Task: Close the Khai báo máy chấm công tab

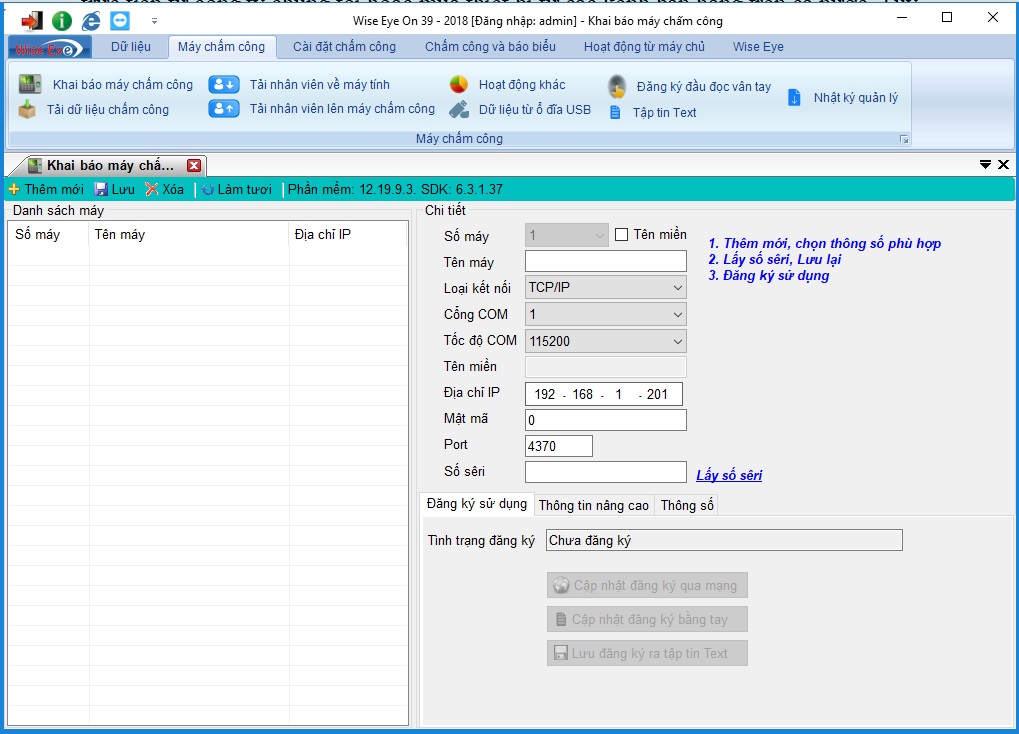Action: click(194, 166)
